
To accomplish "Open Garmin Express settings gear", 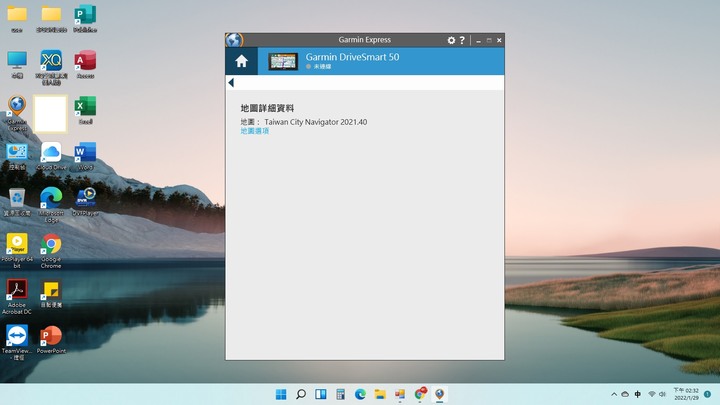I will coord(451,40).
